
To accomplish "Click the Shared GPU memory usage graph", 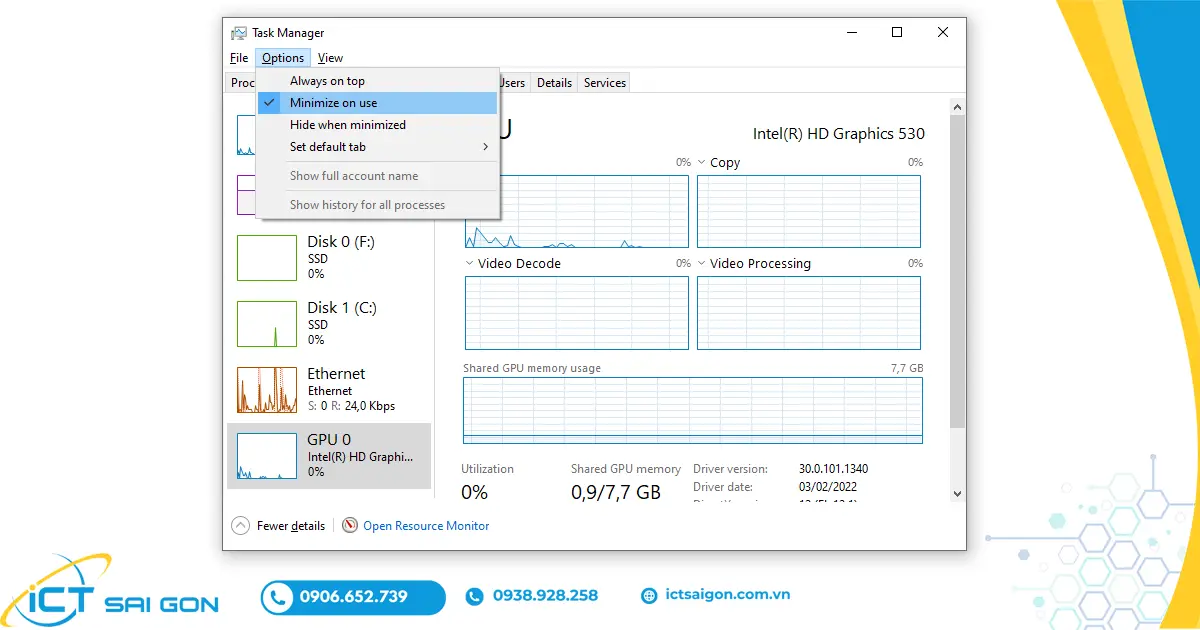I will [x=693, y=410].
